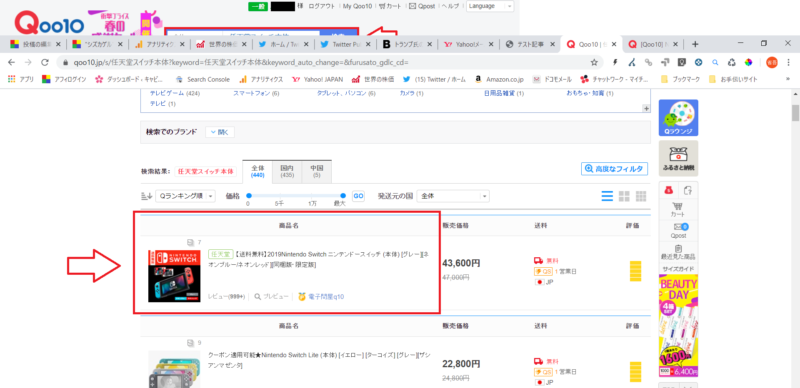Switch to list view layout
Viewport: 800px width, 388px height.
coord(607,196)
